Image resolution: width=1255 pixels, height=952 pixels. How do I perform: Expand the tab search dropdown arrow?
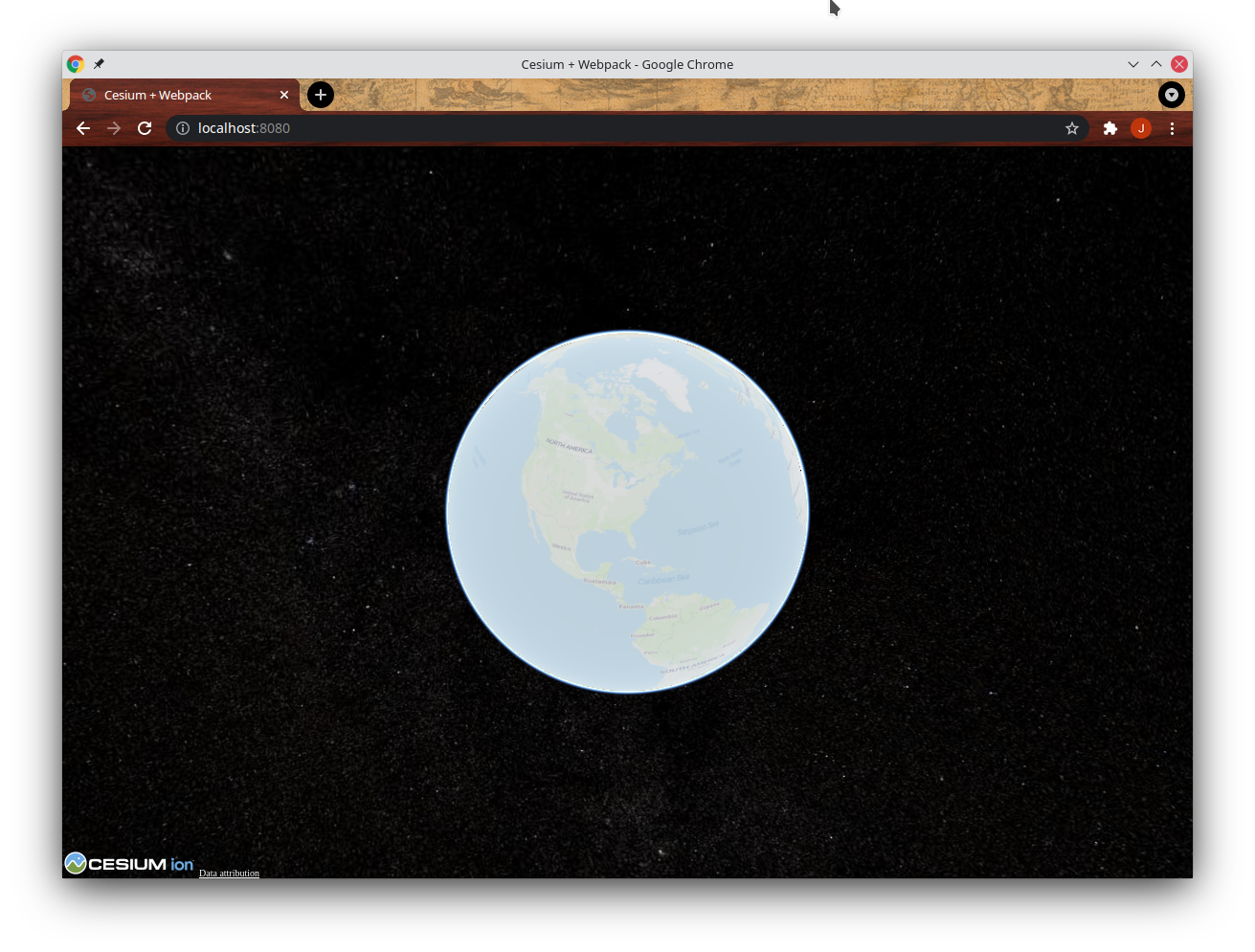(1172, 95)
